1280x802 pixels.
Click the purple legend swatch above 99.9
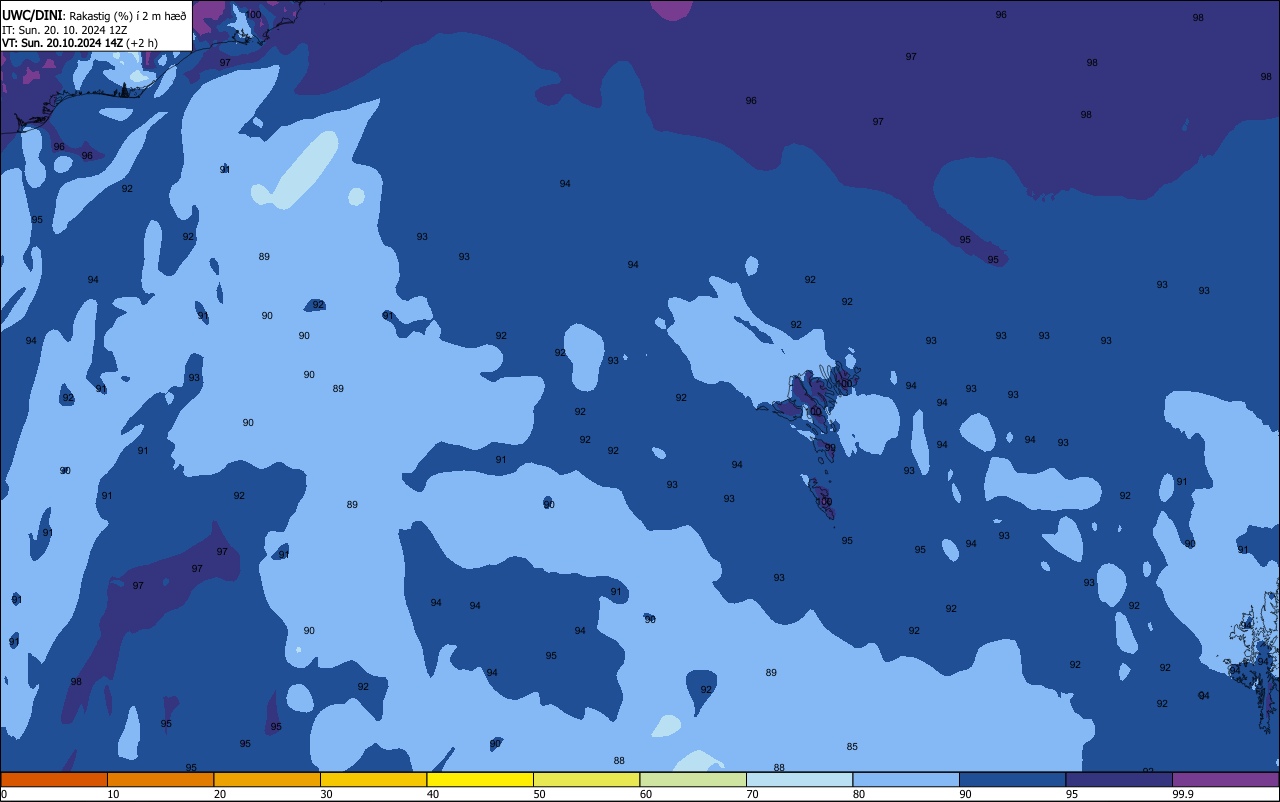1225,779
